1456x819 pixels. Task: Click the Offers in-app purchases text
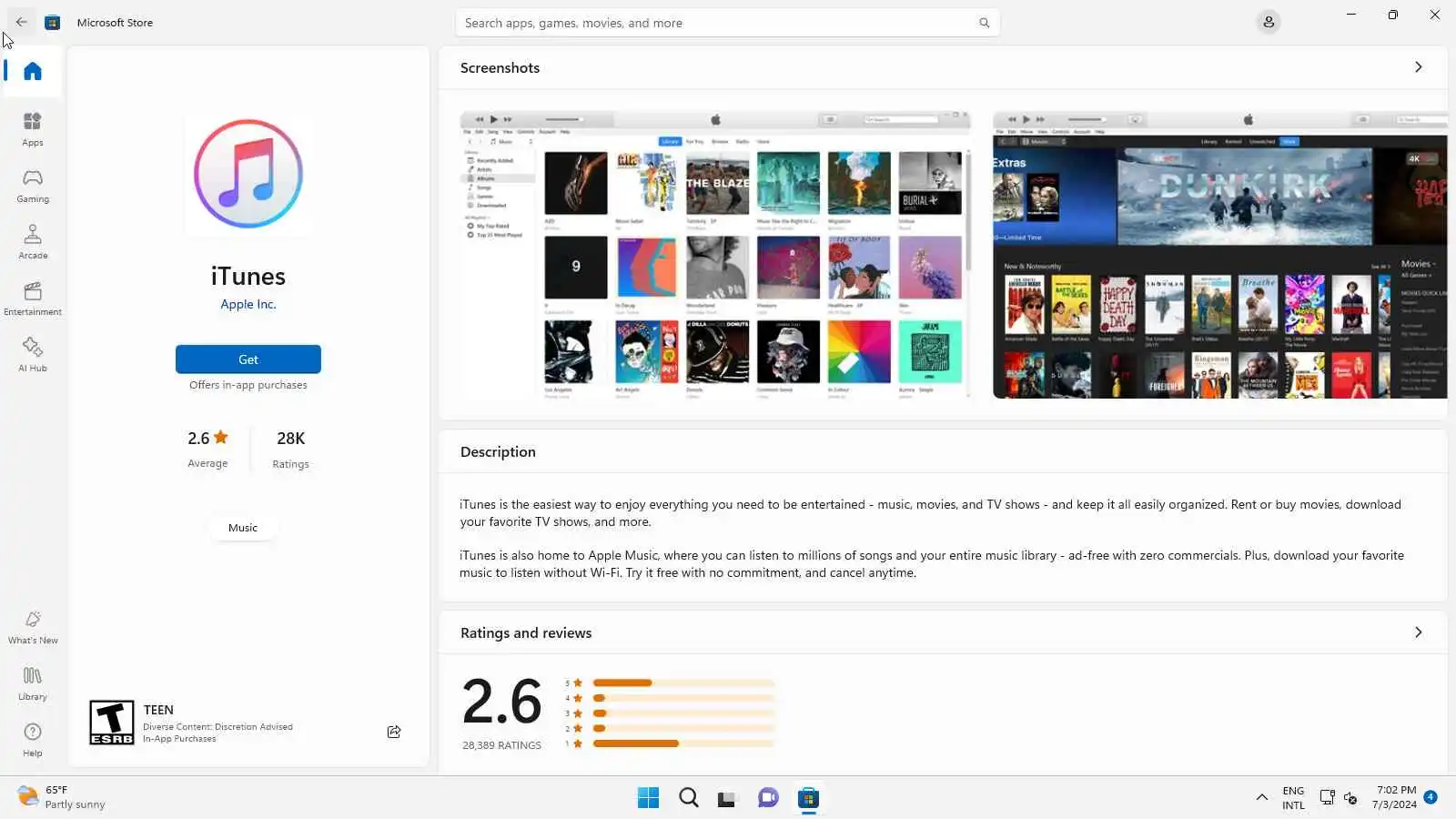(248, 385)
